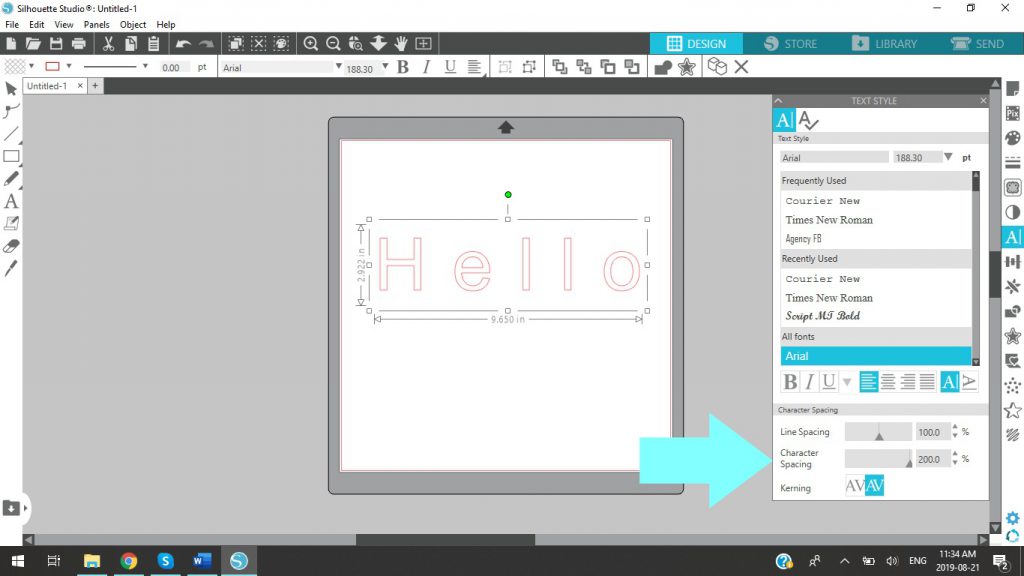Screen dimensions: 1024x576
Task: Click the line thickness value field
Action: [174, 67]
